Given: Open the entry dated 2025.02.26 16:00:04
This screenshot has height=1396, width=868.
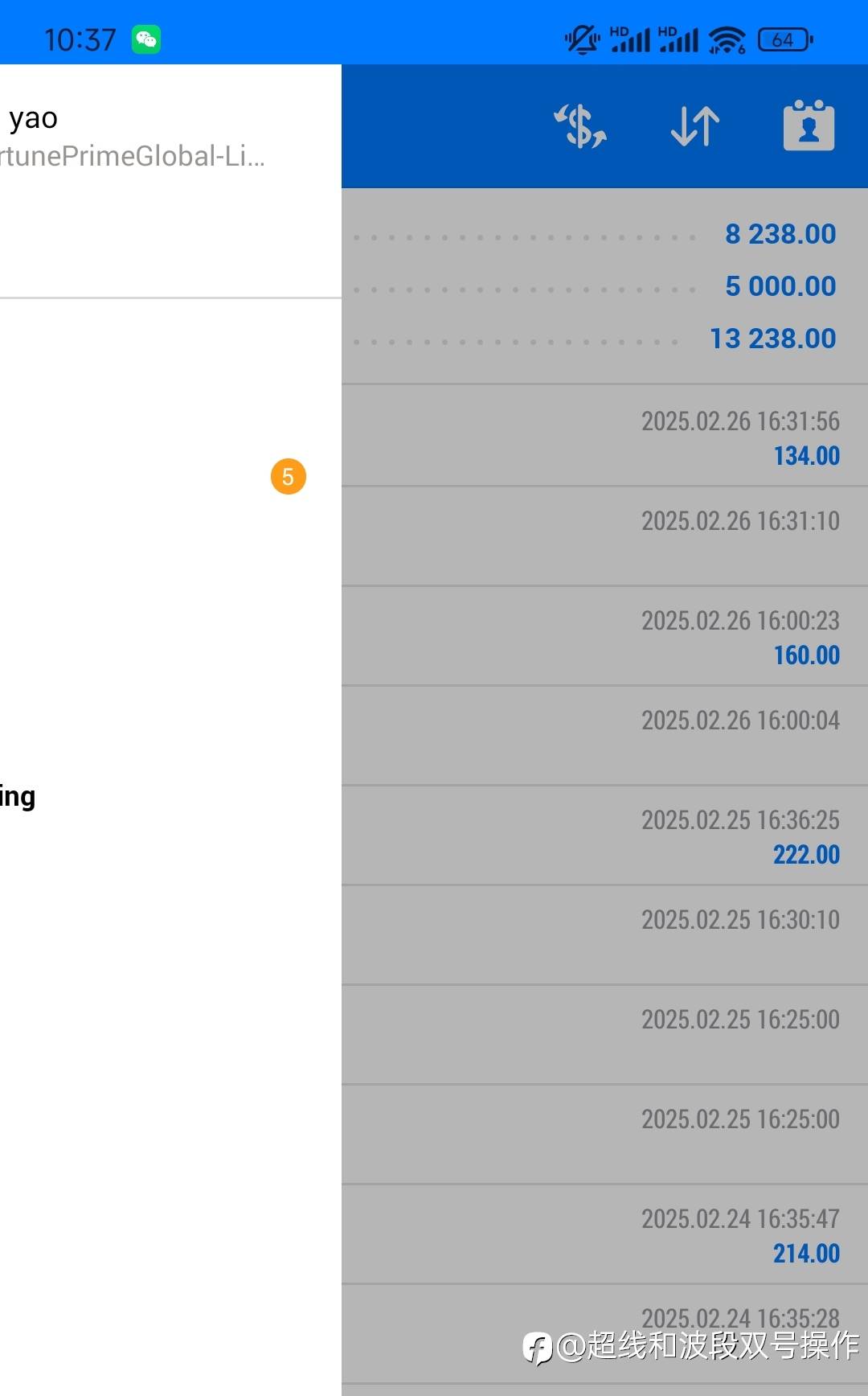Looking at the screenshot, I should 604,735.
